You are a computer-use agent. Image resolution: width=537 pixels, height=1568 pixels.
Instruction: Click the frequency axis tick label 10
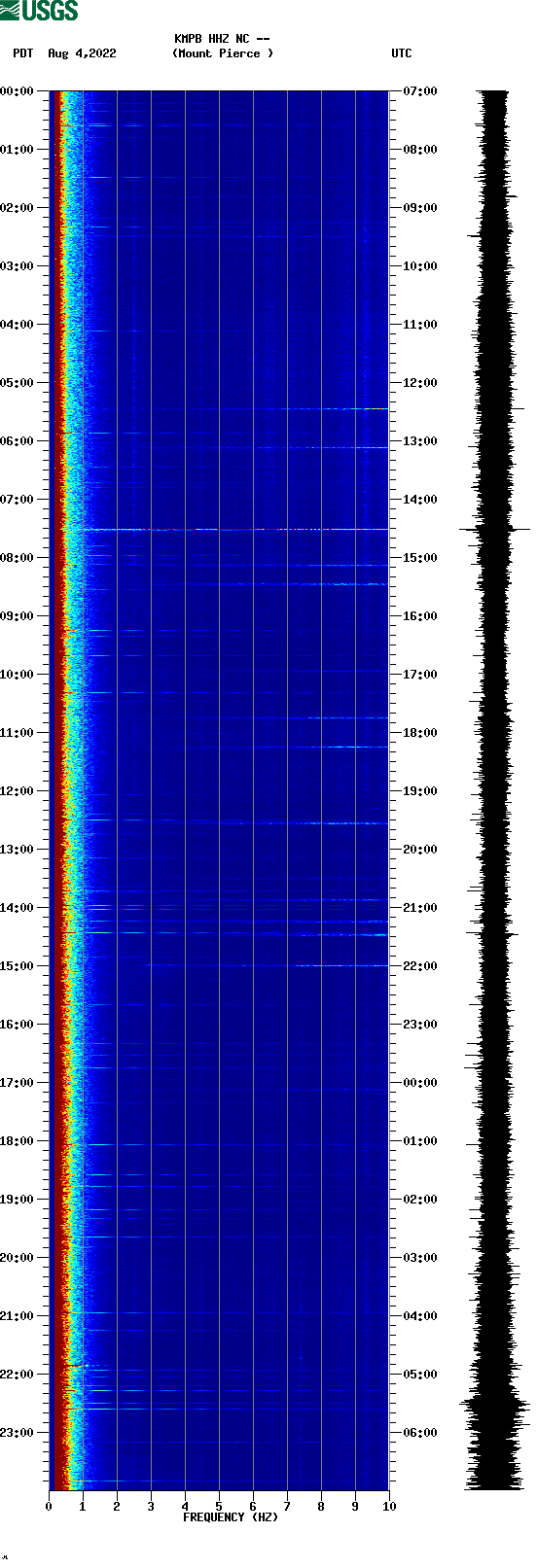point(389,1507)
